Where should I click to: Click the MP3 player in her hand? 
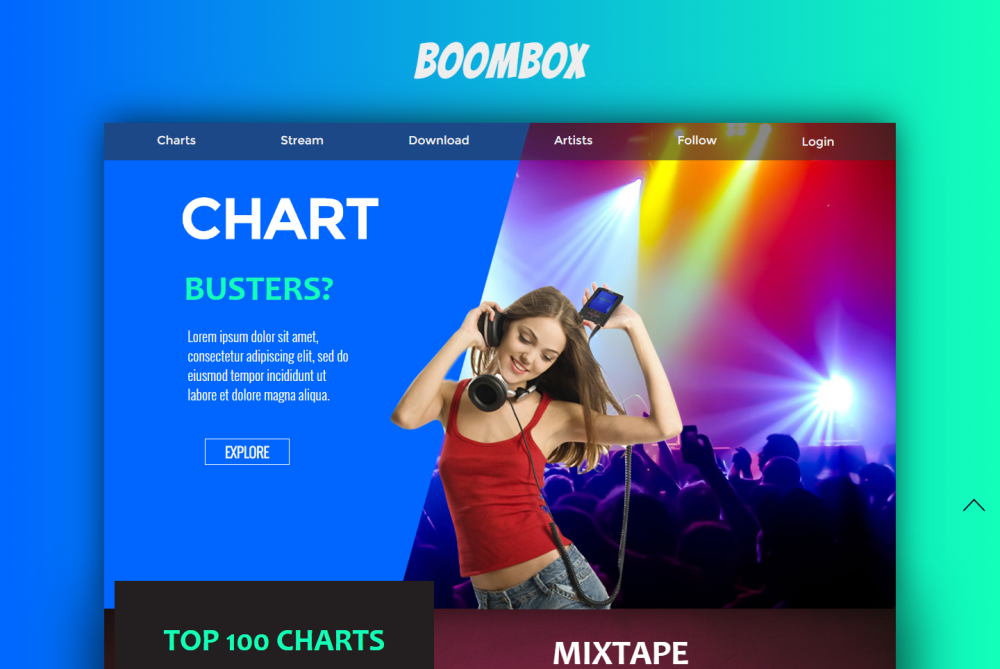tap(600, 305)
